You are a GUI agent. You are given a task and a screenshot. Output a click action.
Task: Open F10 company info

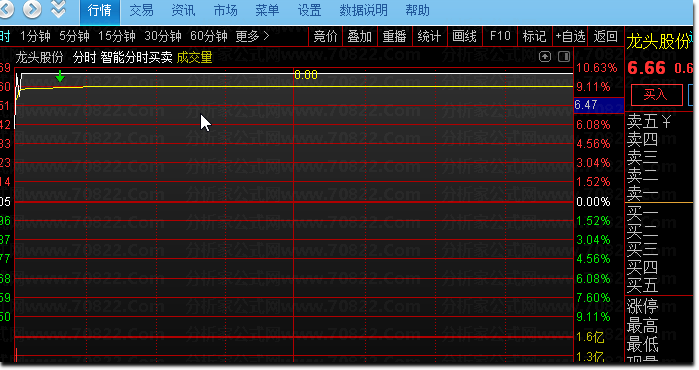(500, 36)
